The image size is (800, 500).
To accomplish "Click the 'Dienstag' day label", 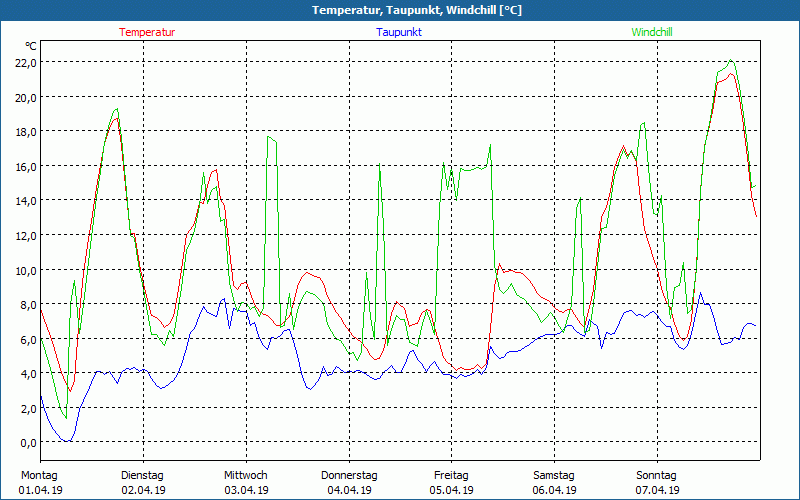I will coord(142,476).
